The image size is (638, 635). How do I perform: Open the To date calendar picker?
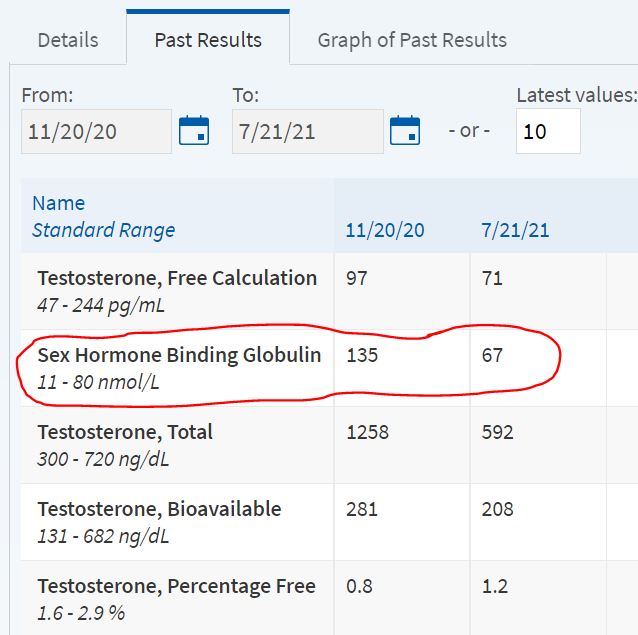pos(405,131)
